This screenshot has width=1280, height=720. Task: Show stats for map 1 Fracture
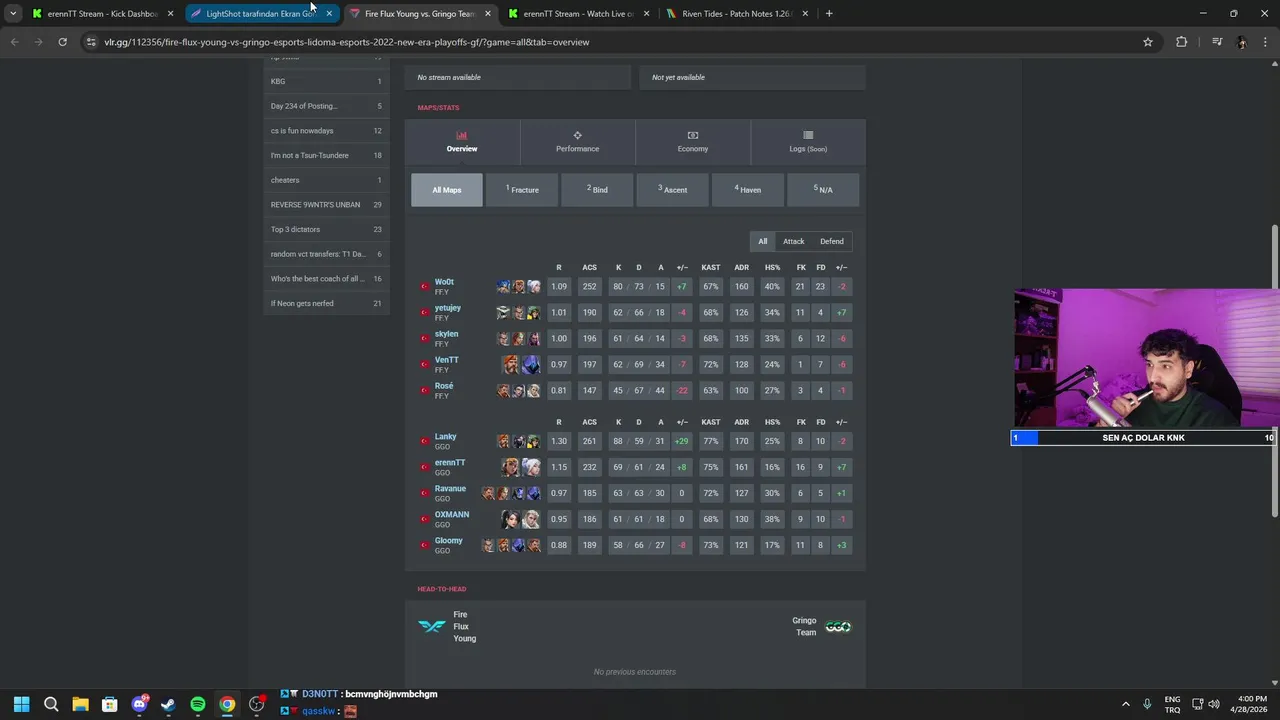click(522, 190)
